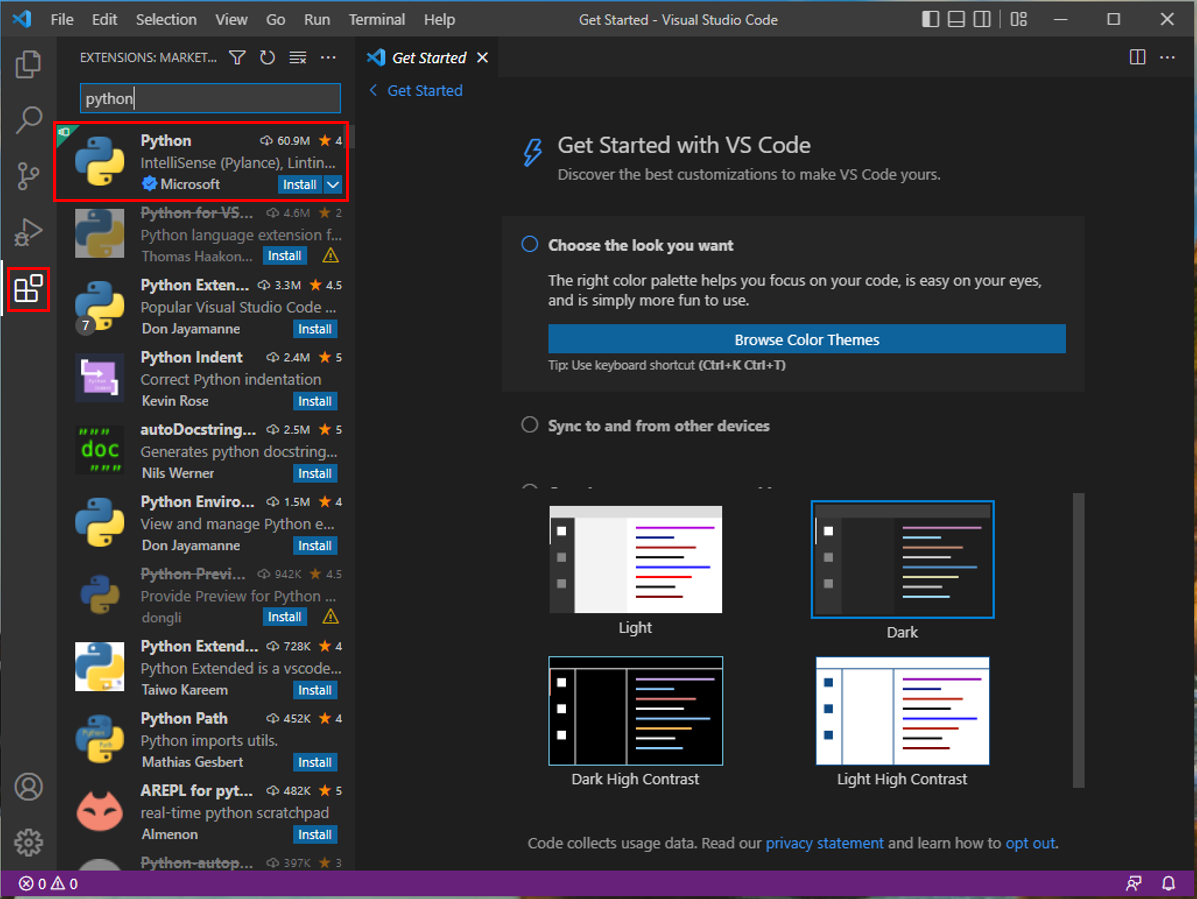Click the Browse Color Themes button
1197x899 pixels.
click(x=806, y=339)
